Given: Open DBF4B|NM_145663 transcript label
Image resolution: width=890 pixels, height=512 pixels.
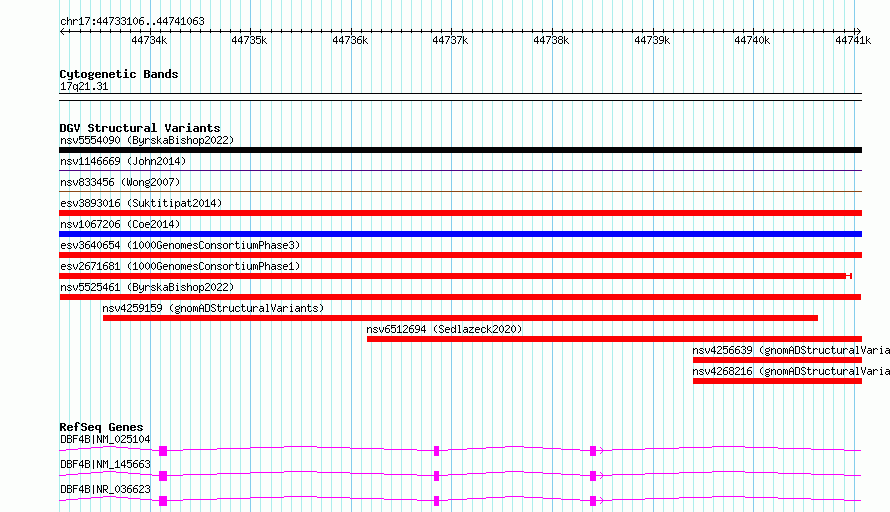Looking at the screenshot, I should [x=105, y=464].
